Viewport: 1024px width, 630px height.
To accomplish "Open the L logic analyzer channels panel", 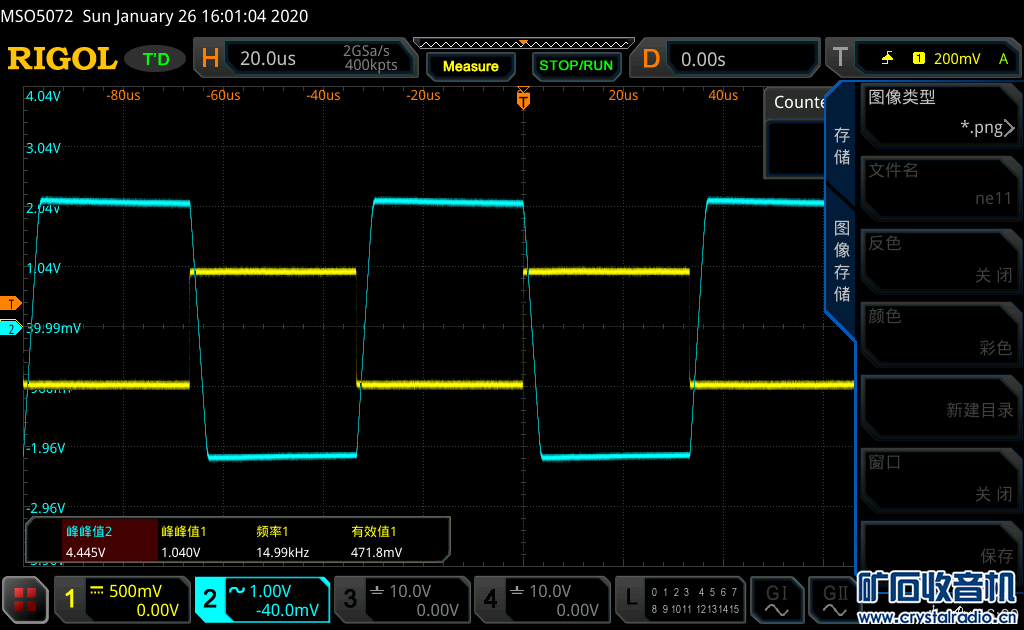I will click(x=678, y=599).
